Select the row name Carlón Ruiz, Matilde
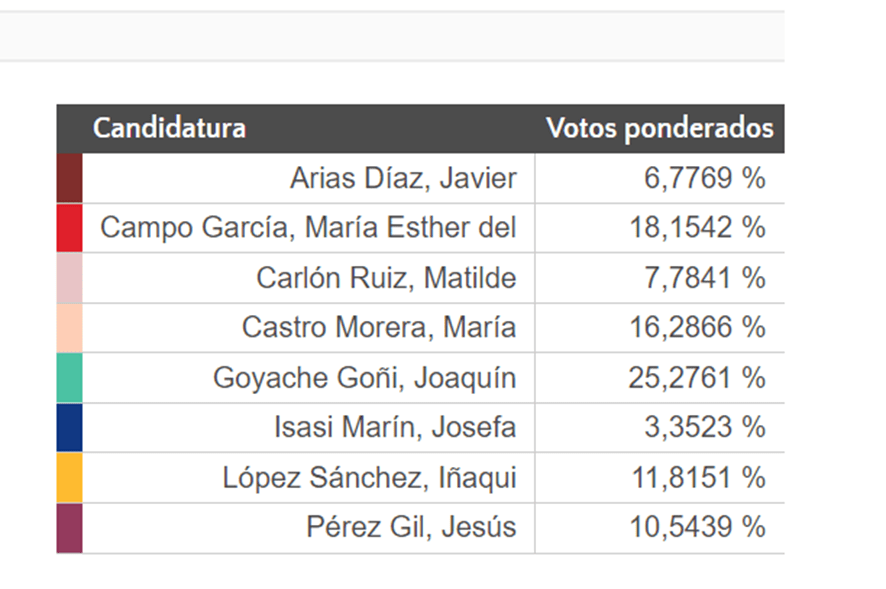Screen dimensions: 886x589 click(386, 278)
